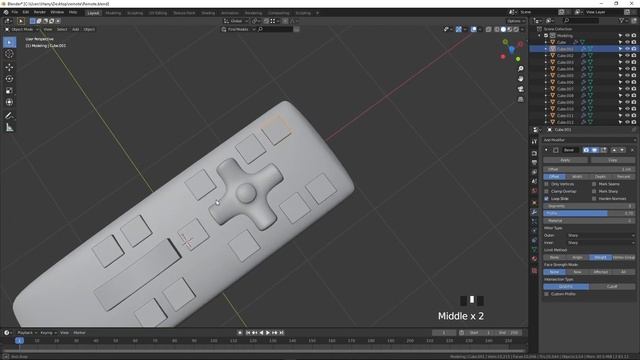The width and height of the screenshot is (640, 360).
Task: Click the modifier Copy button
Action: 613,160
